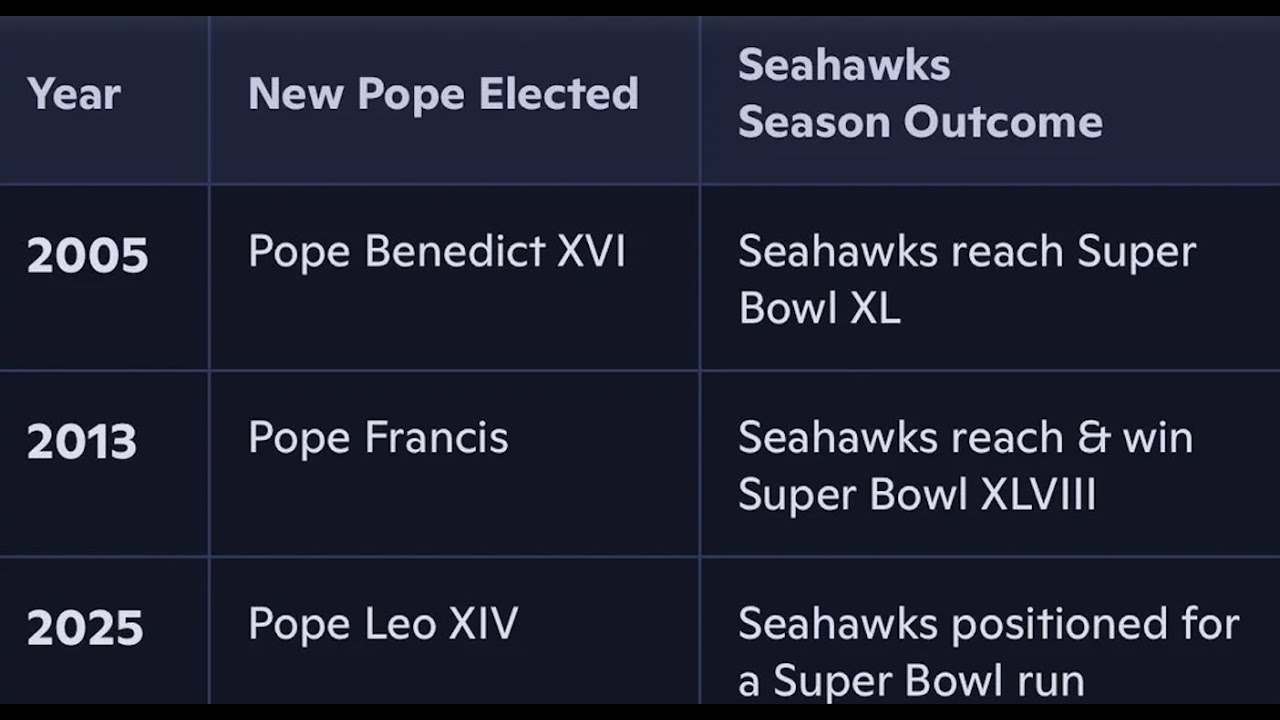Click the Pope Benedict XVI cell
This screenshot has width=1280, height=720.
tap(436, 252)
